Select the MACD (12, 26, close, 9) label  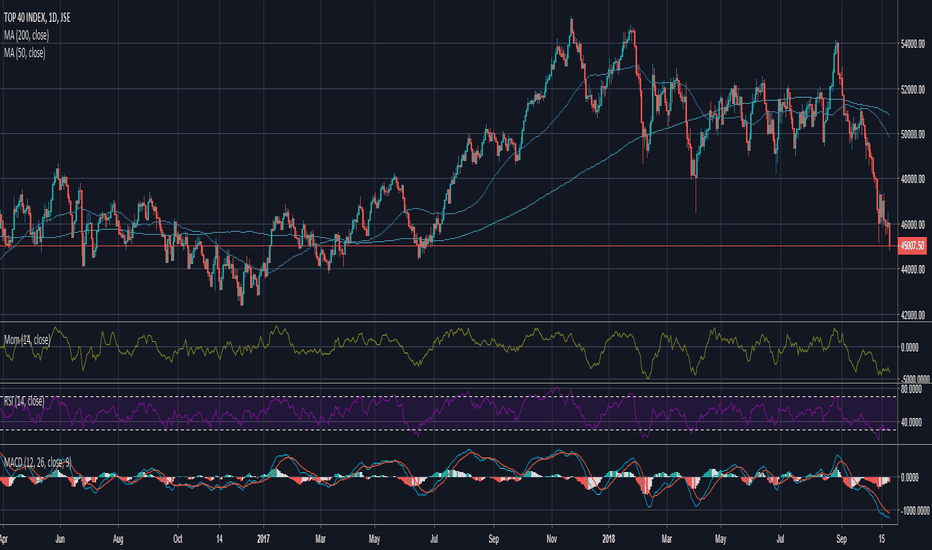(x=38, y=462)
